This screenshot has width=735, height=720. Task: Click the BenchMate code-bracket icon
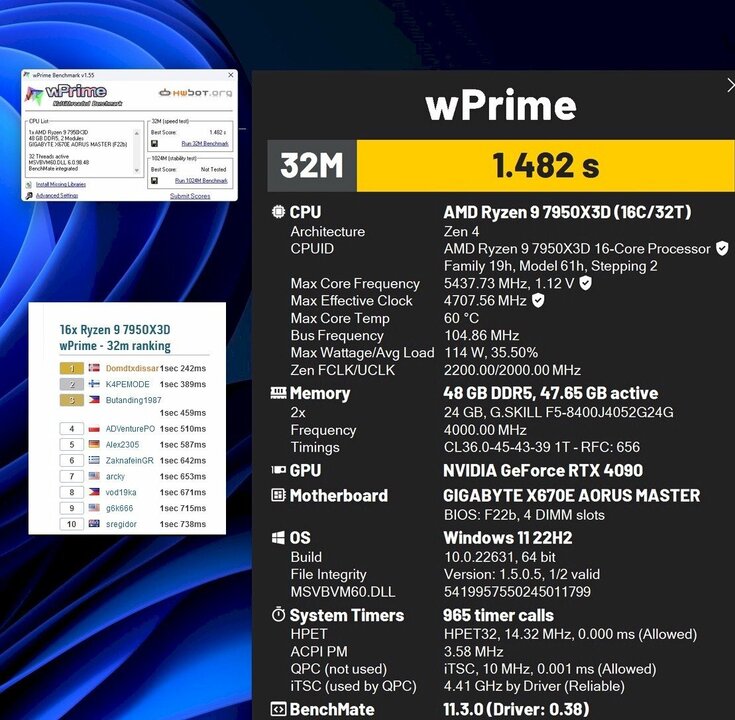pos(278,709)
